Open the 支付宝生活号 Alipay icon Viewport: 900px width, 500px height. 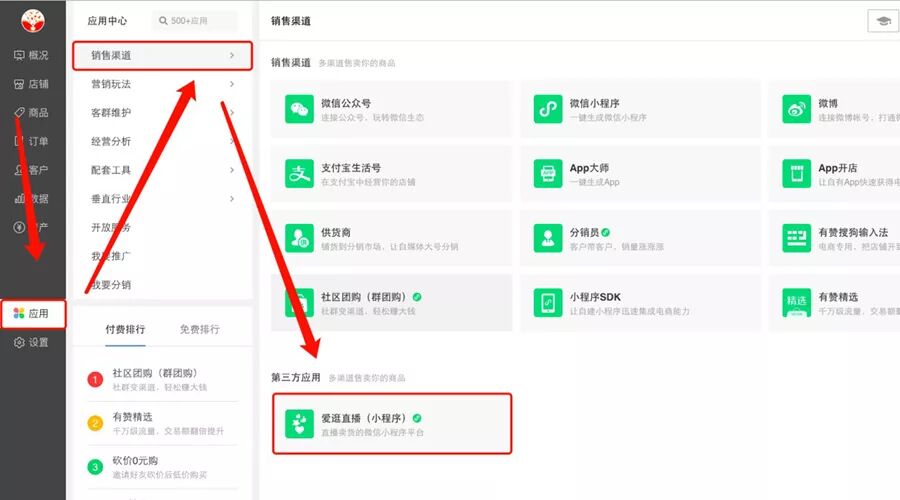click(x=299, y=173)
